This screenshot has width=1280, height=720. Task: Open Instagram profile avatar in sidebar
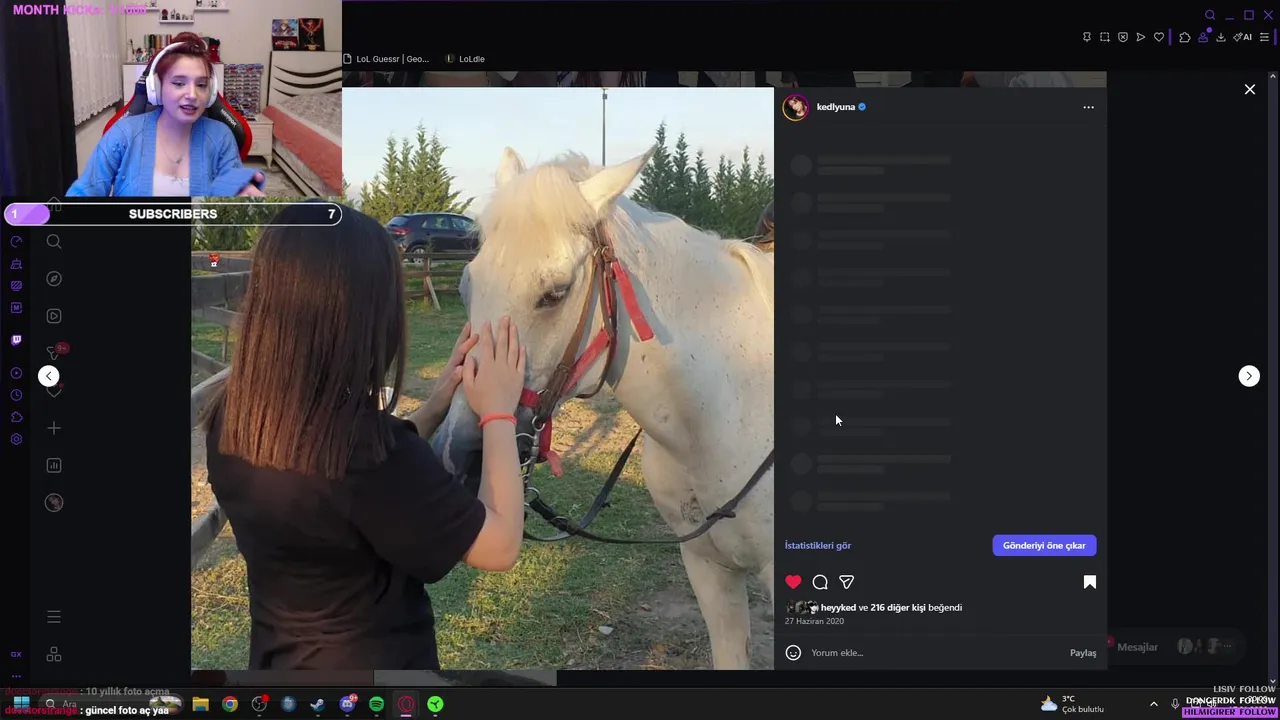(x=54, y=503)
